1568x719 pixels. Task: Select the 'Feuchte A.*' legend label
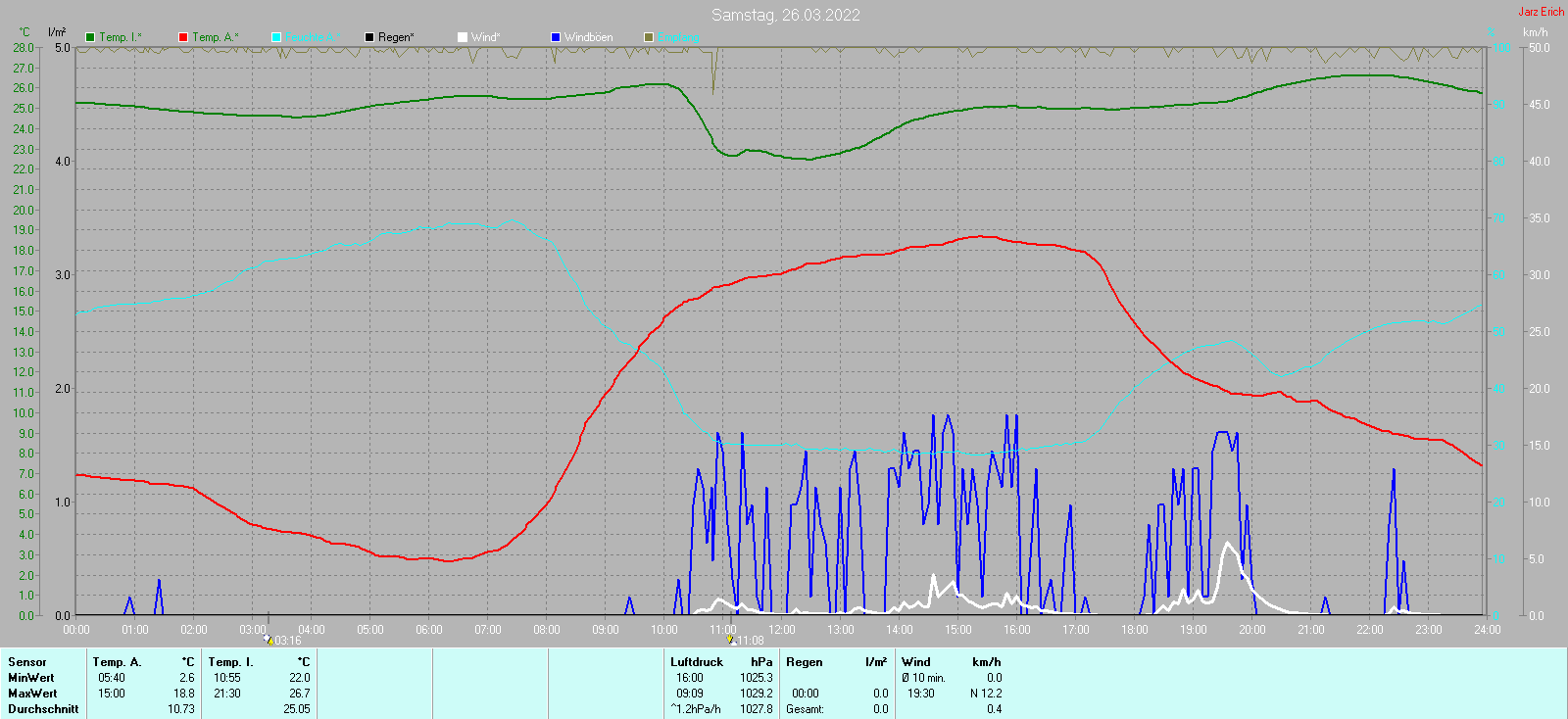tap(313, 37)
